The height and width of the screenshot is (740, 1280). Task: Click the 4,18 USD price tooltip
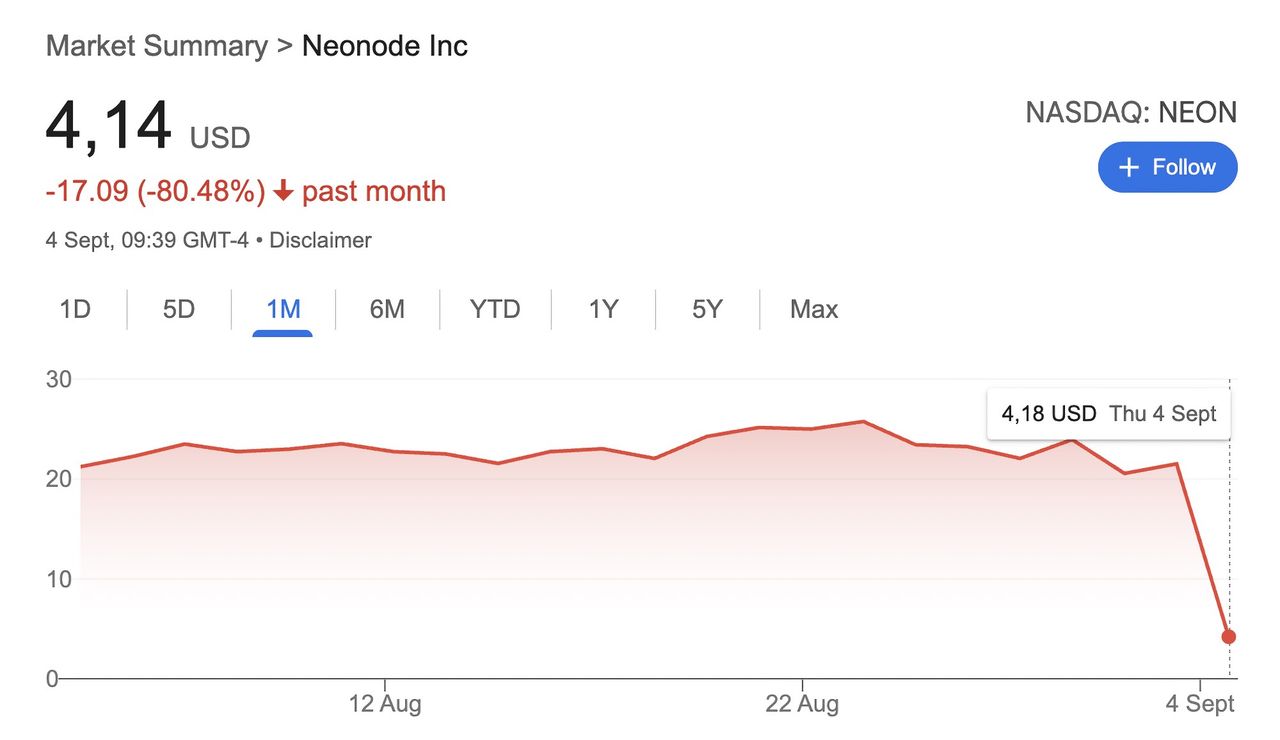pos(1108,414)
